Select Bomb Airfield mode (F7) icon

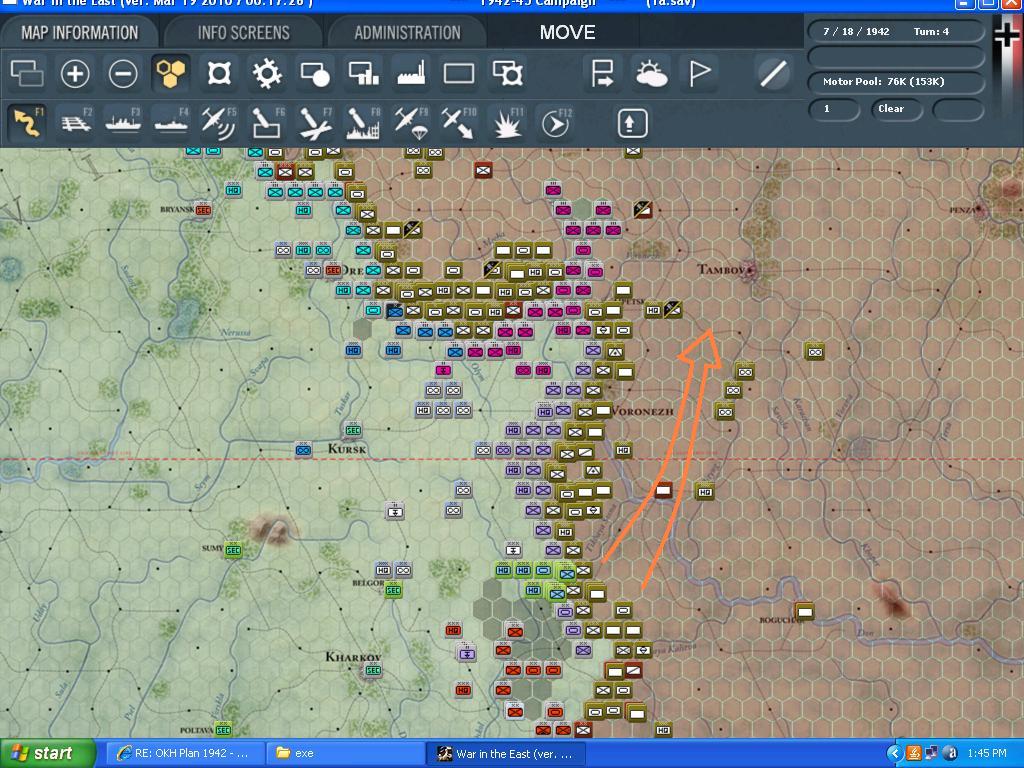click(315, 123)
